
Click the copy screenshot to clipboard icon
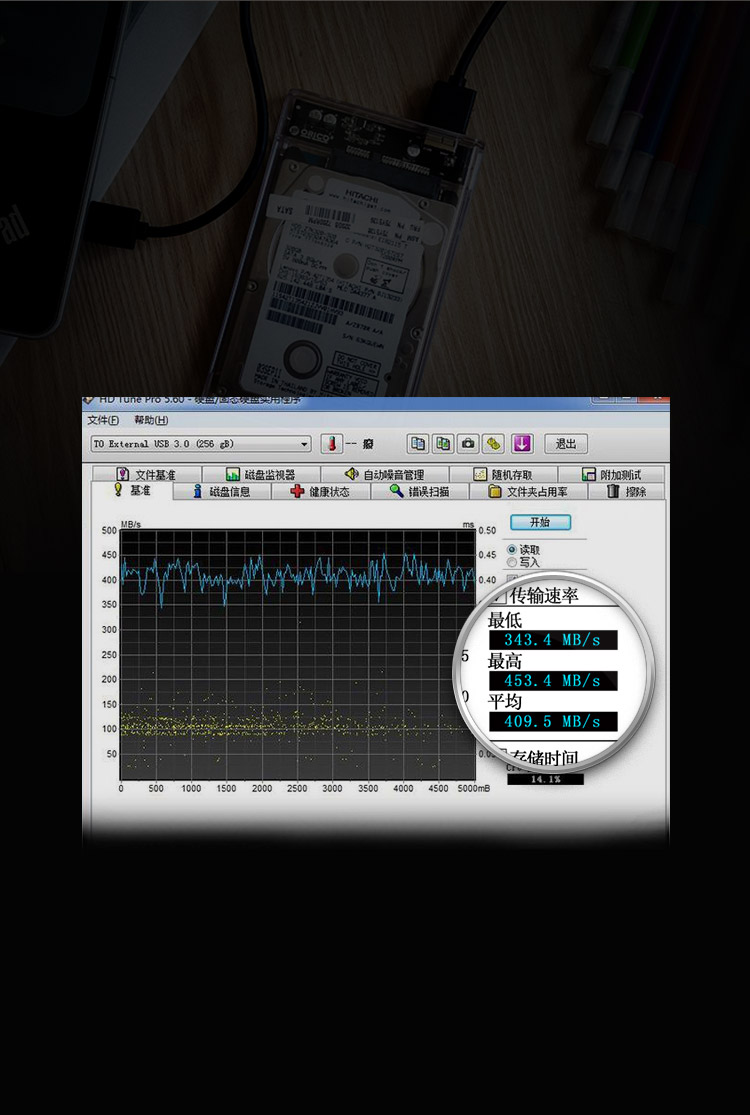click(443, 444)
